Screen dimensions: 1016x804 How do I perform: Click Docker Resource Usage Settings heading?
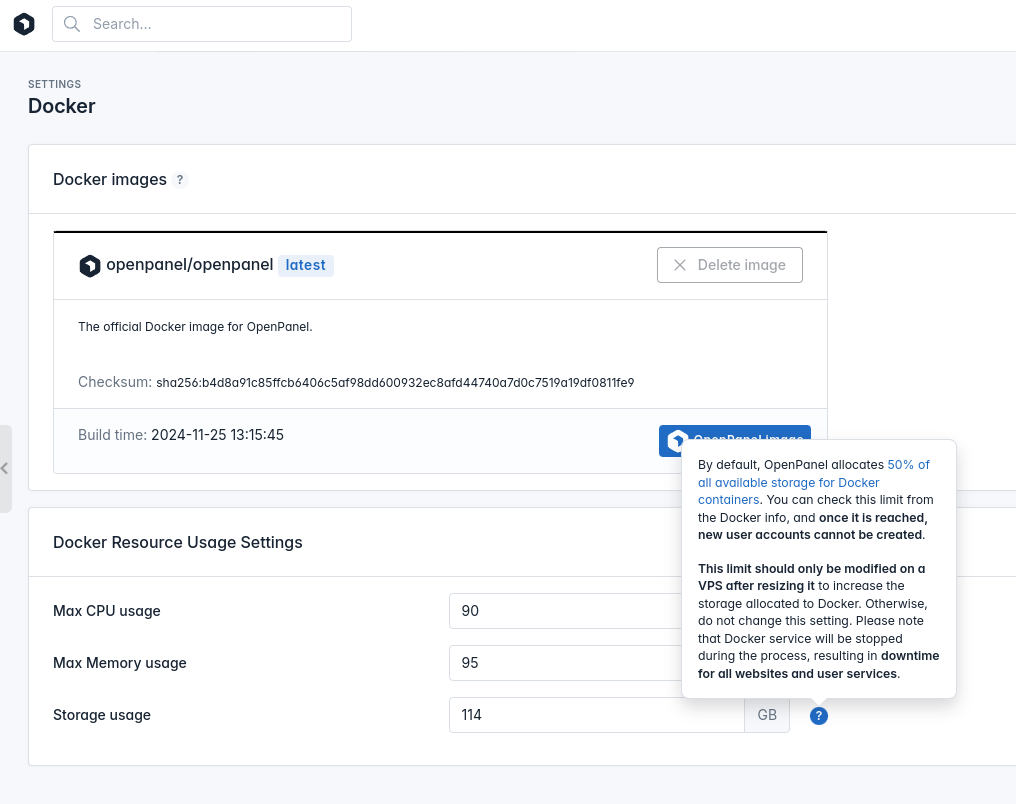tap(178, 542)
